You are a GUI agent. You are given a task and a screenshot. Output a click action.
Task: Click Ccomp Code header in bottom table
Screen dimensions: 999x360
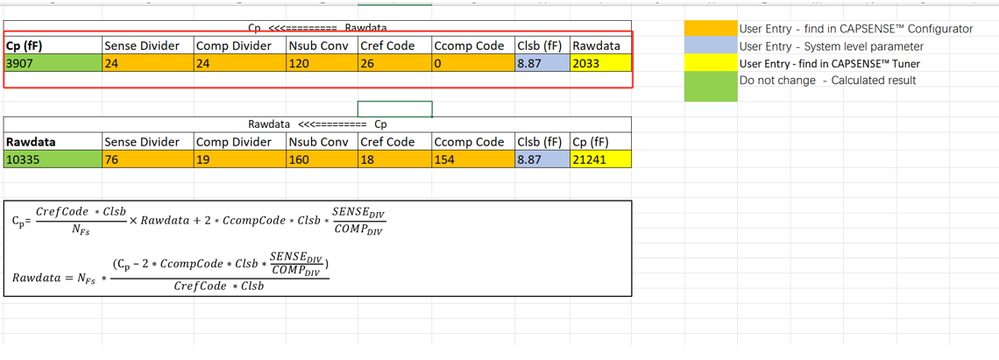point(473,141)
